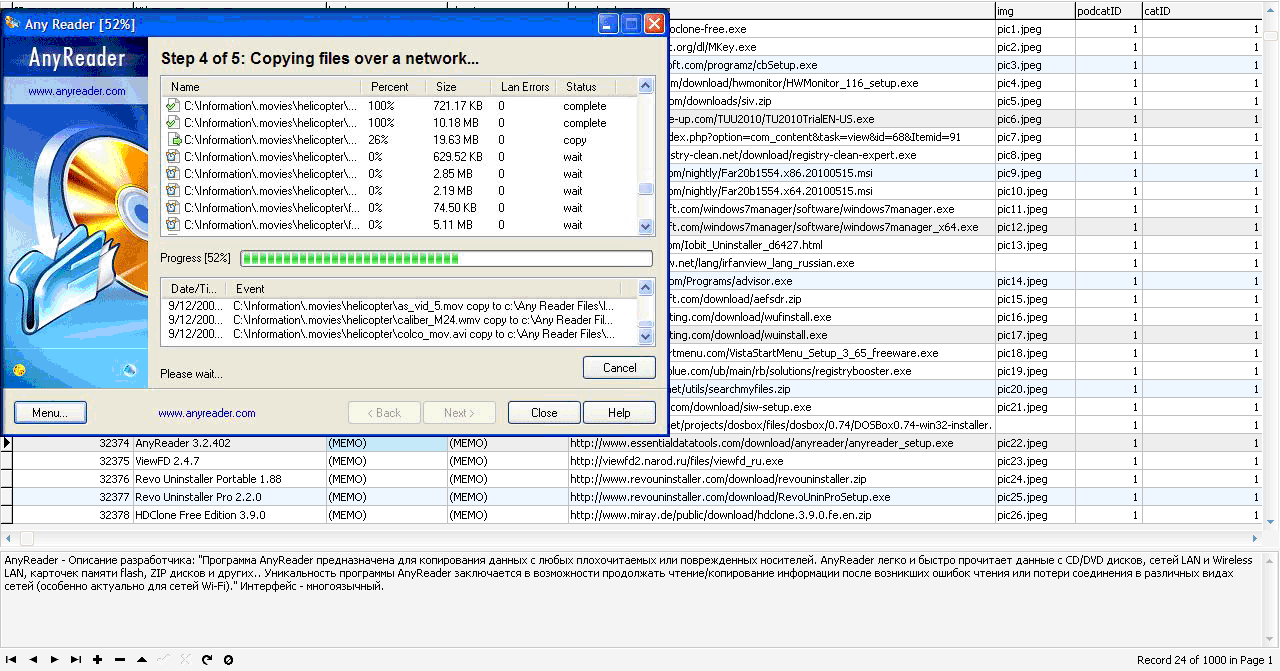Refresh data with curved arrow icon
1280x671 pixels.
tap(207, 660)
